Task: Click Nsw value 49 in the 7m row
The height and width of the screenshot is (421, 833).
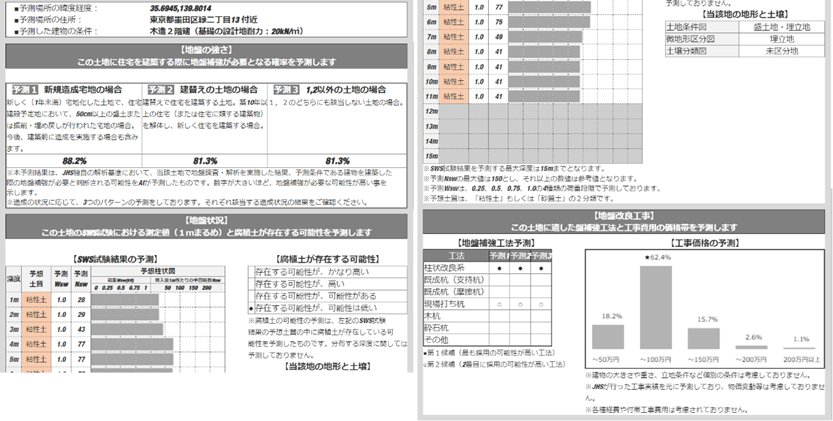Action: point(498,37)
